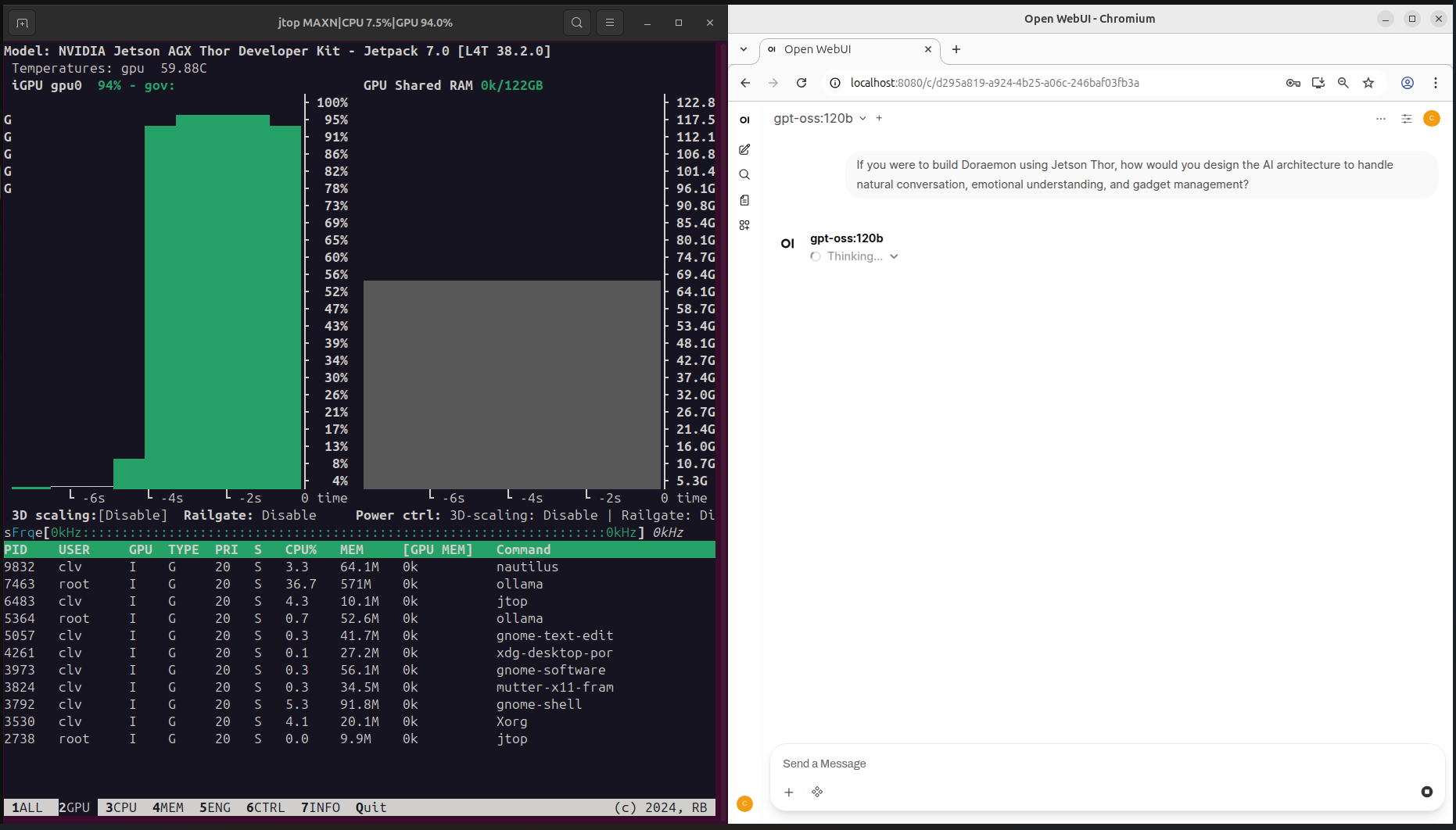Bookmark this page with the star icon
The width and height of the screenshot is (1456, 830).
[x=1368, y=83]
